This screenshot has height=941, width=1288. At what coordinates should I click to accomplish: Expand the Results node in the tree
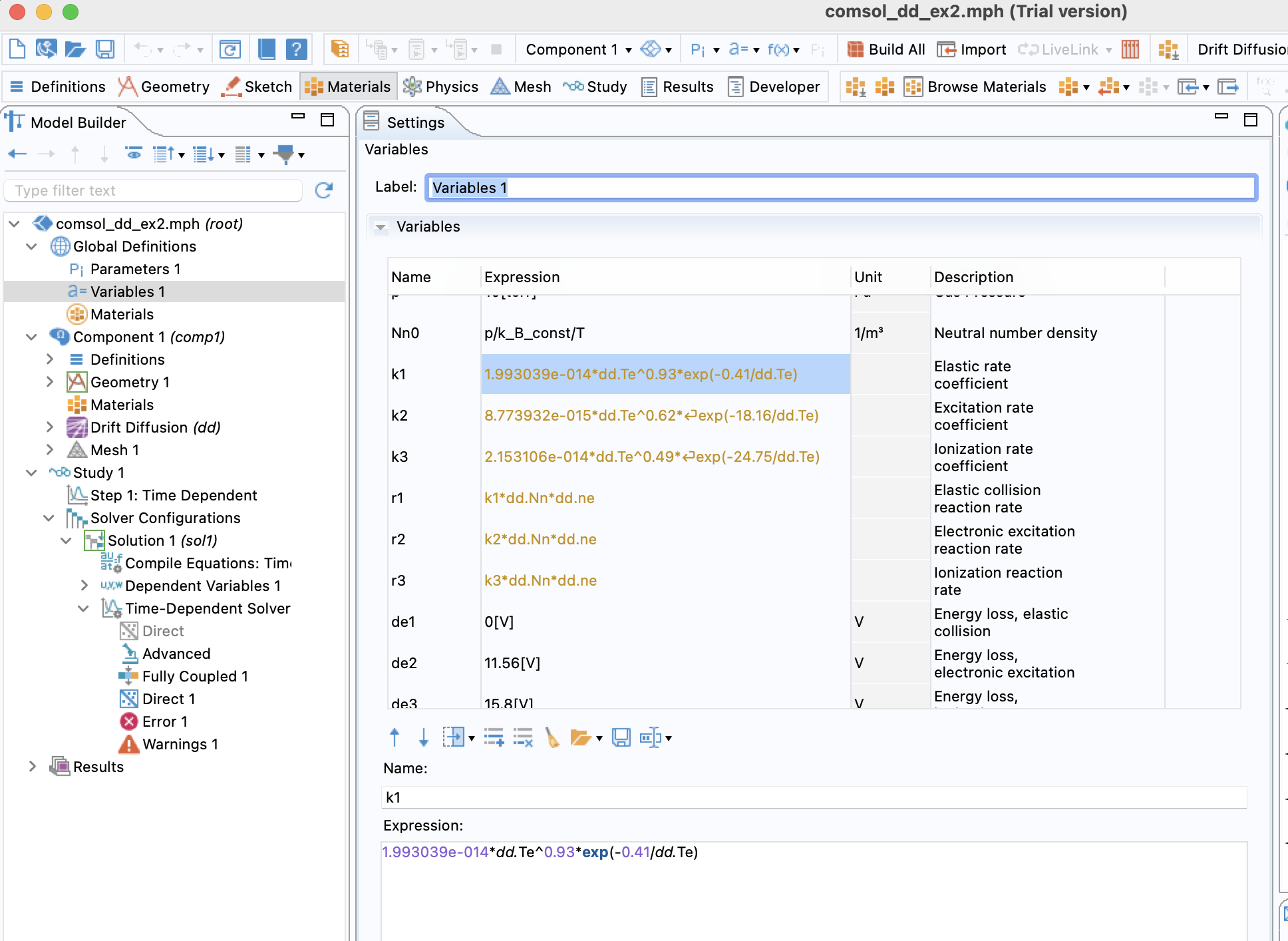32,767
